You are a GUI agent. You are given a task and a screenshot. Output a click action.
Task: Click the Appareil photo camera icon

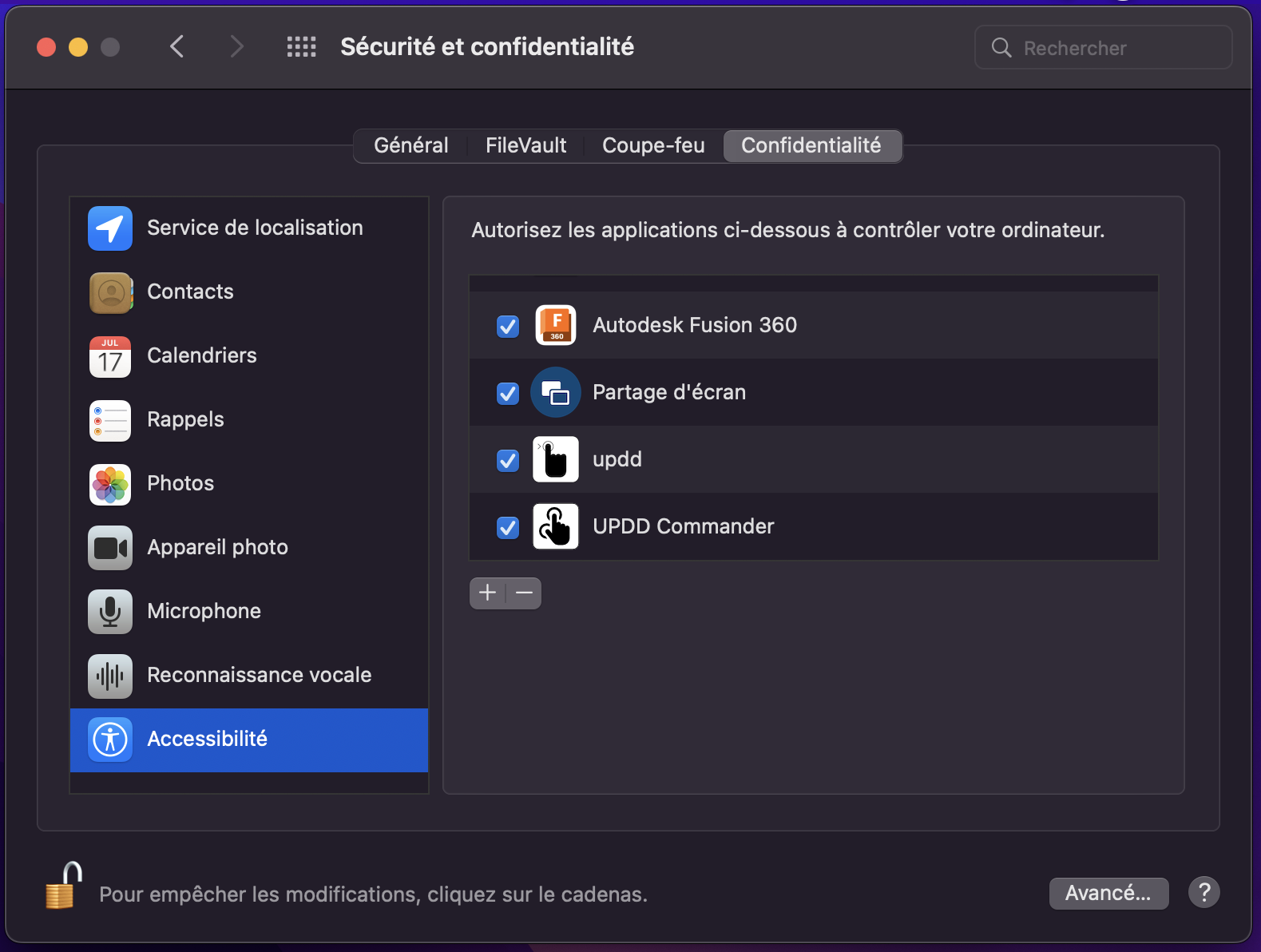[x=110, y=548]
